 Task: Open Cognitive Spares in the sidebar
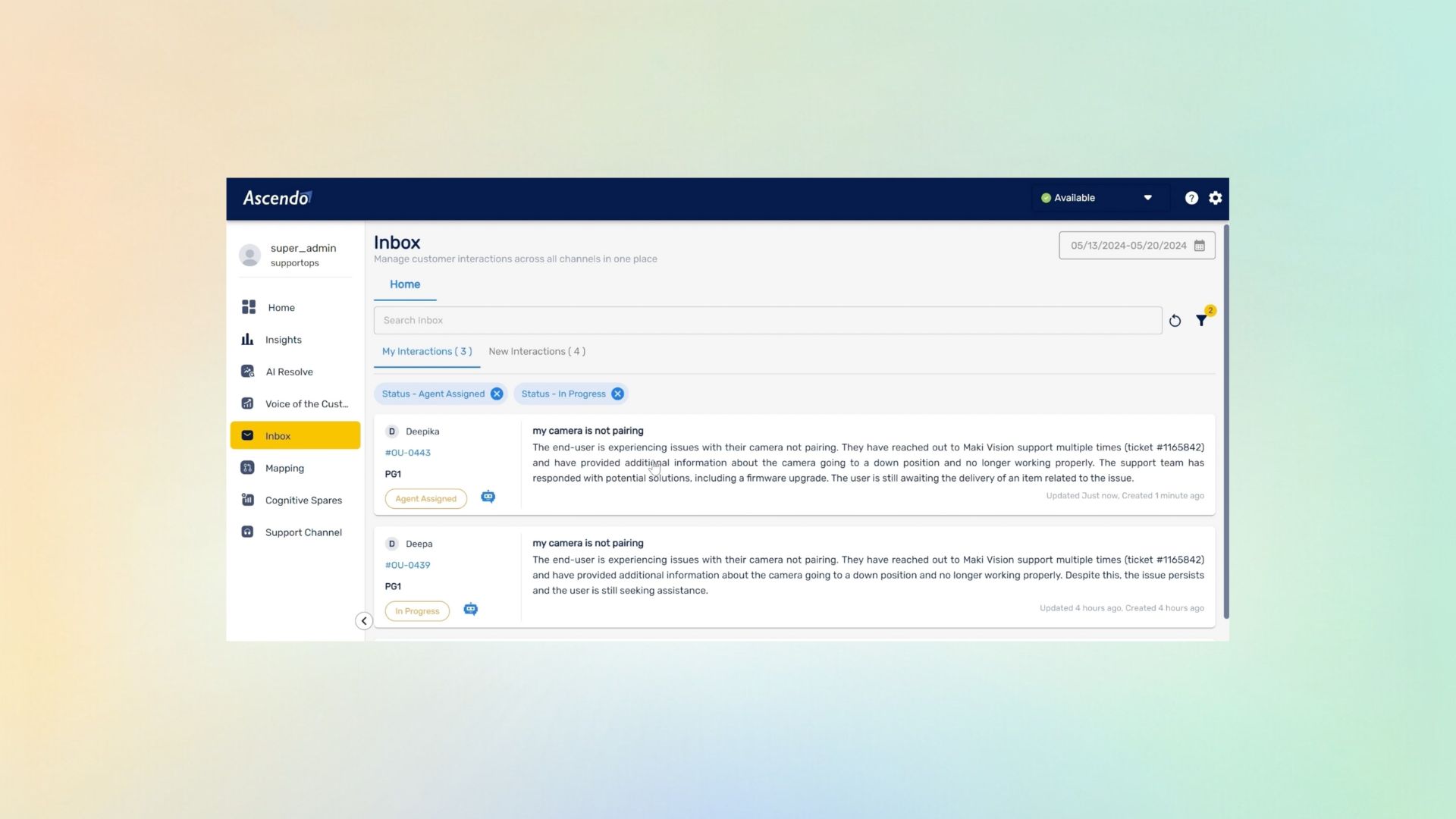tap(303, 500)
